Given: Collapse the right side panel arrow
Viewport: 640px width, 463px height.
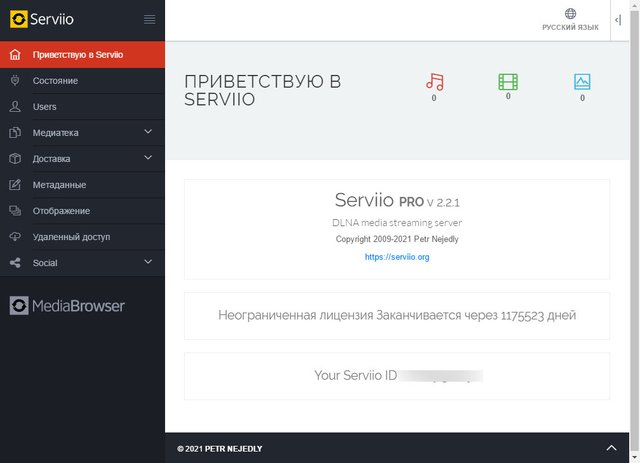Looking at the screenshot, I should coord(618,20).
